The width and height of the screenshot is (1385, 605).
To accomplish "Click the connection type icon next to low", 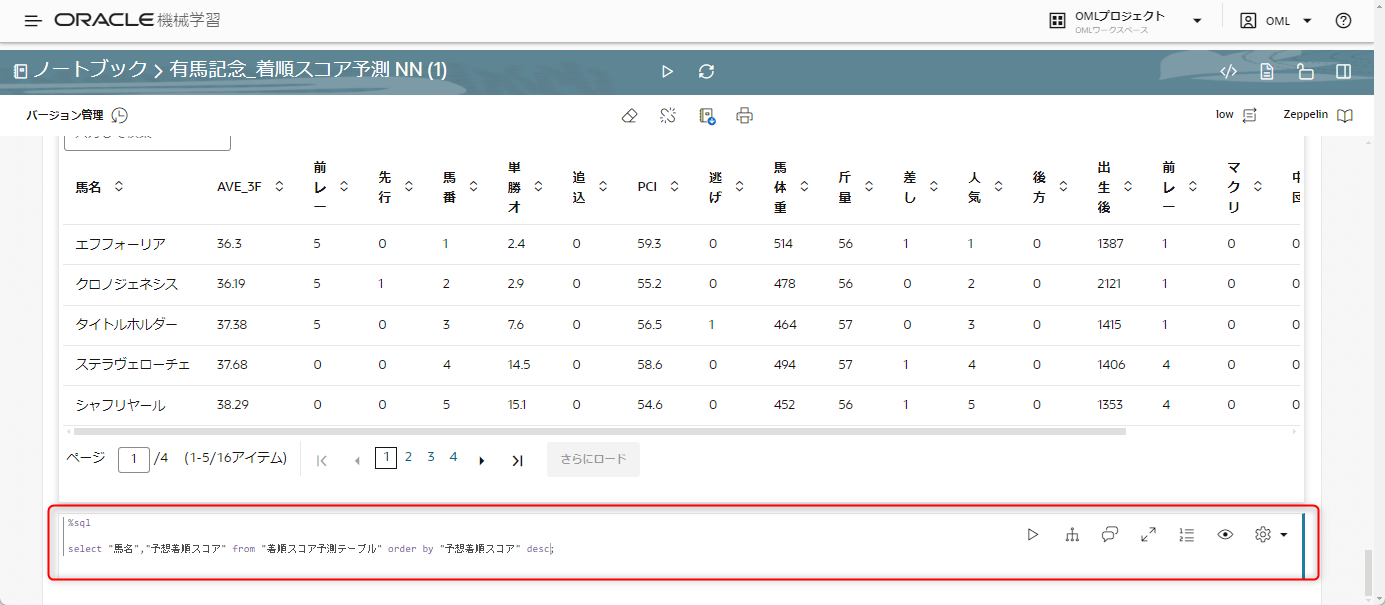I will point(1249,115).
